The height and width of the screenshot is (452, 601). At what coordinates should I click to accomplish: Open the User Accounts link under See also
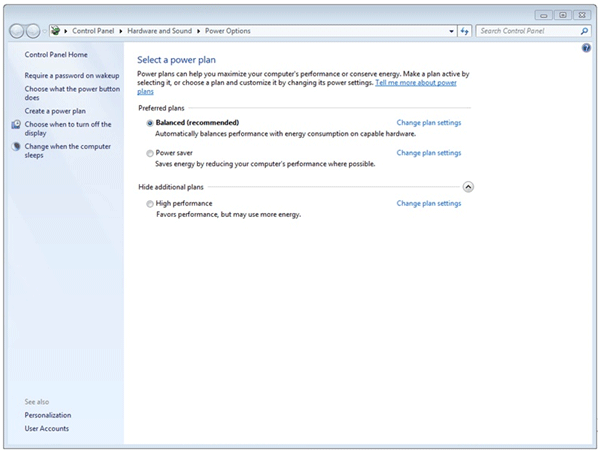point(47,429)
